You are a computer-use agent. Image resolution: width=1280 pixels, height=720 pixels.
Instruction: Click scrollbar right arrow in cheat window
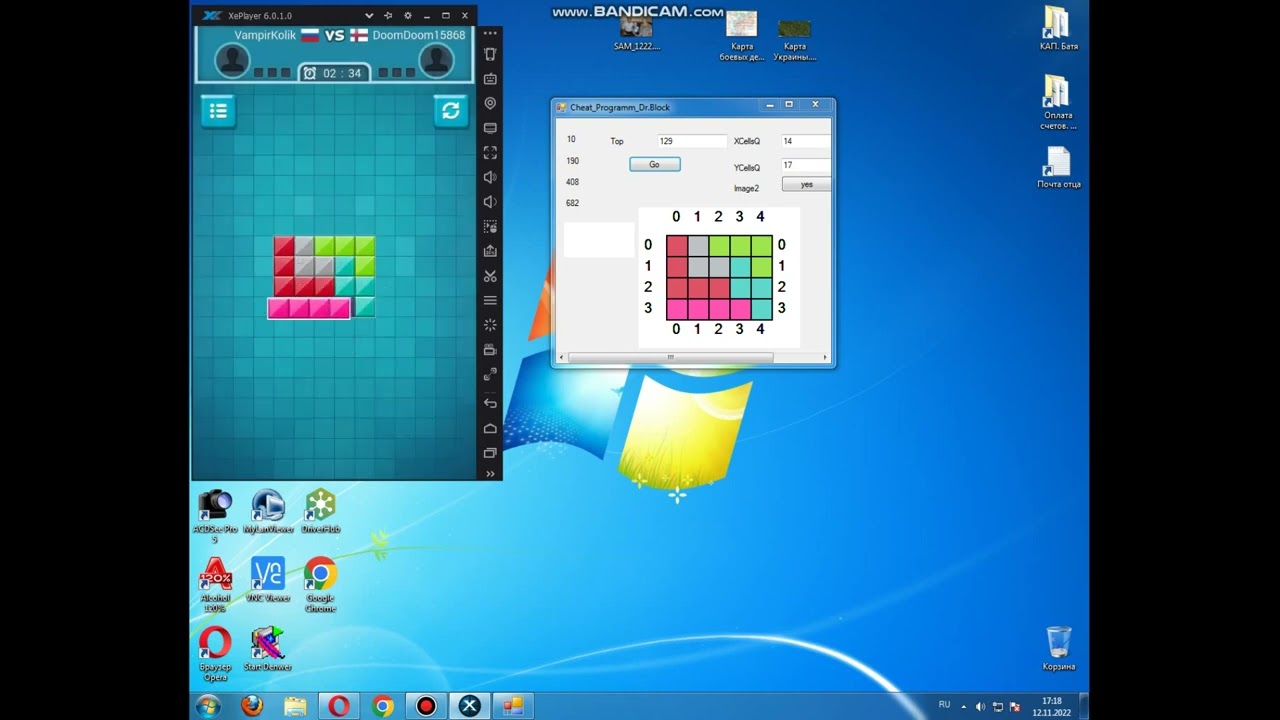click(825, 357)
